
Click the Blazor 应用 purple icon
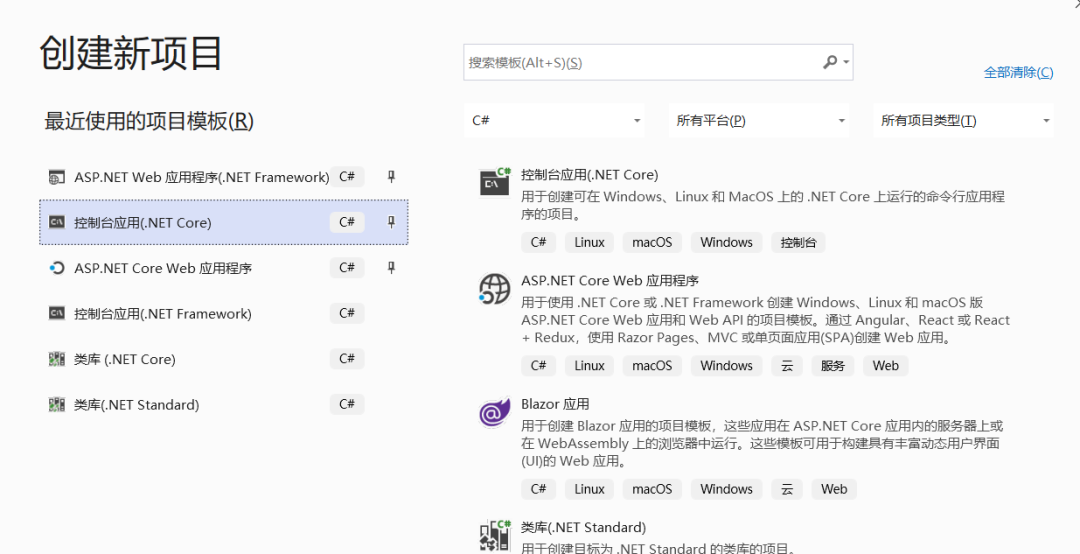point(495,412)
